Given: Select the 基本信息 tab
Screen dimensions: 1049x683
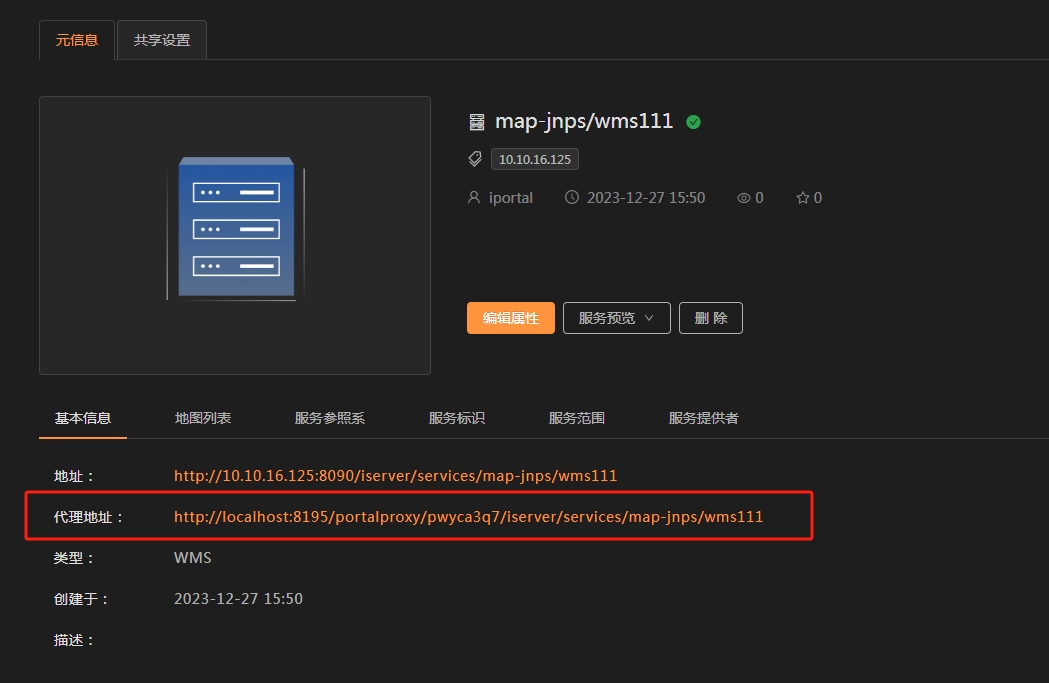Looking at the screenshot, I should (83, 419).
